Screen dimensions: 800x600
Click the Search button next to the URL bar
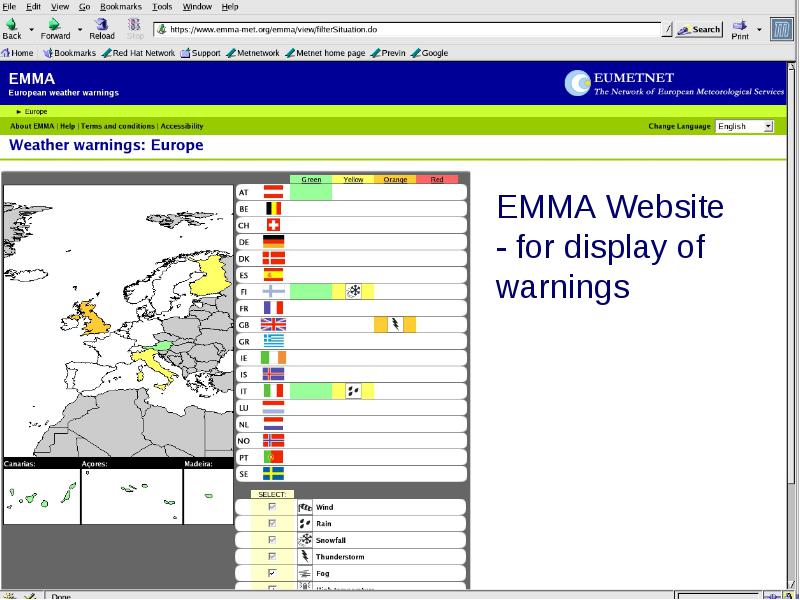coord(699,30)
